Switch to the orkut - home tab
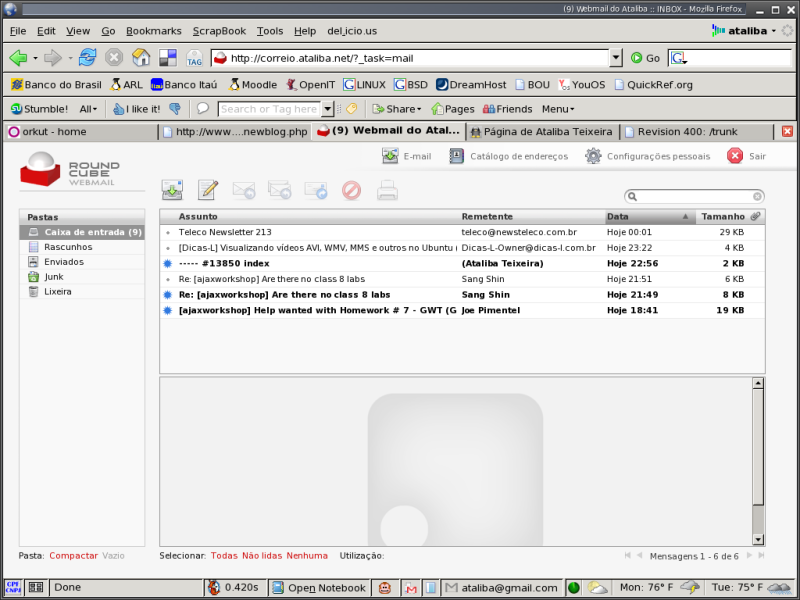Viewport: 800px width, 600px height. (x=82, y=132)
